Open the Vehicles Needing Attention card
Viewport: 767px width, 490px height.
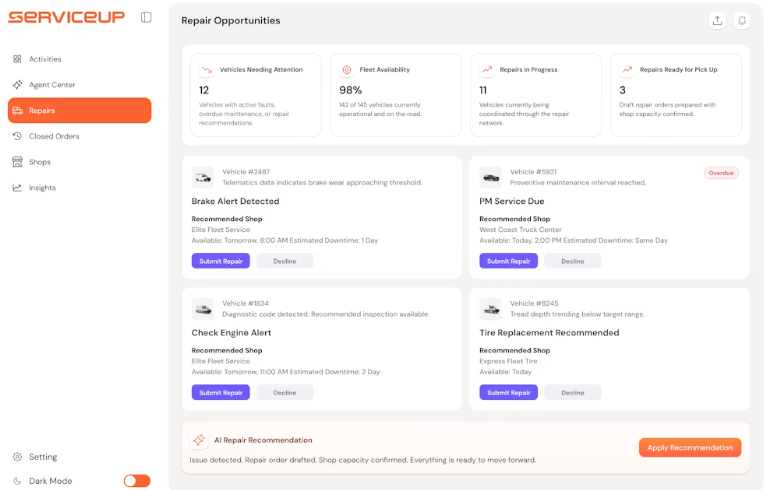point(256,95)
